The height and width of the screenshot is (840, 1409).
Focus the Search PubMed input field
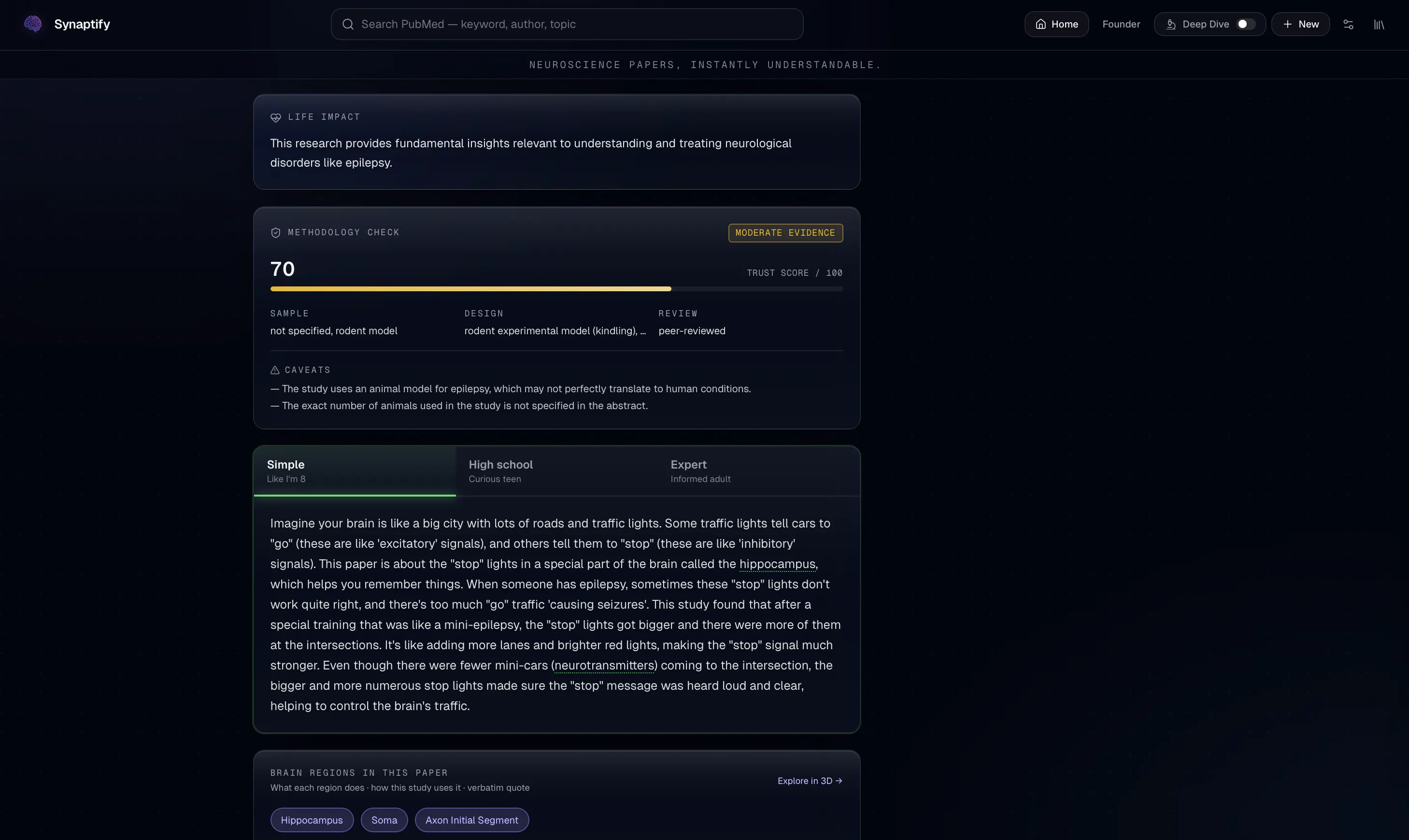pos(567,24)
